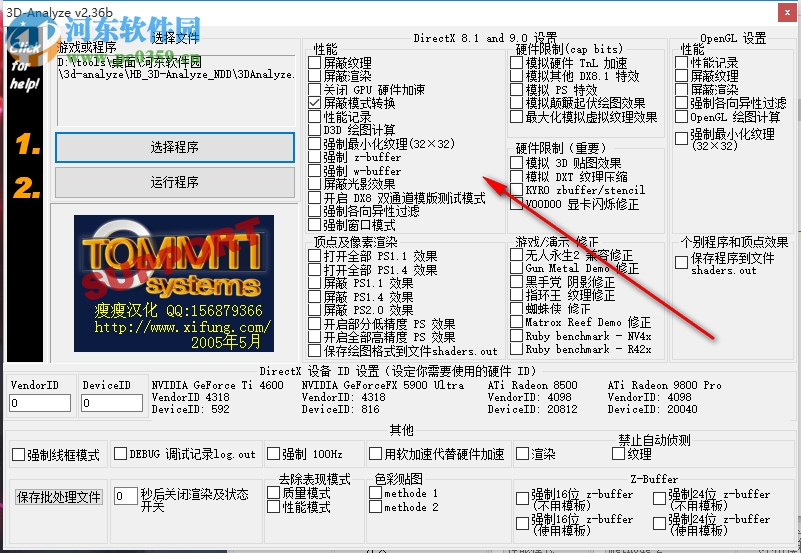Tick 无人永生2 兼容修正
801x553 pixels.
[x=516, y=254]
